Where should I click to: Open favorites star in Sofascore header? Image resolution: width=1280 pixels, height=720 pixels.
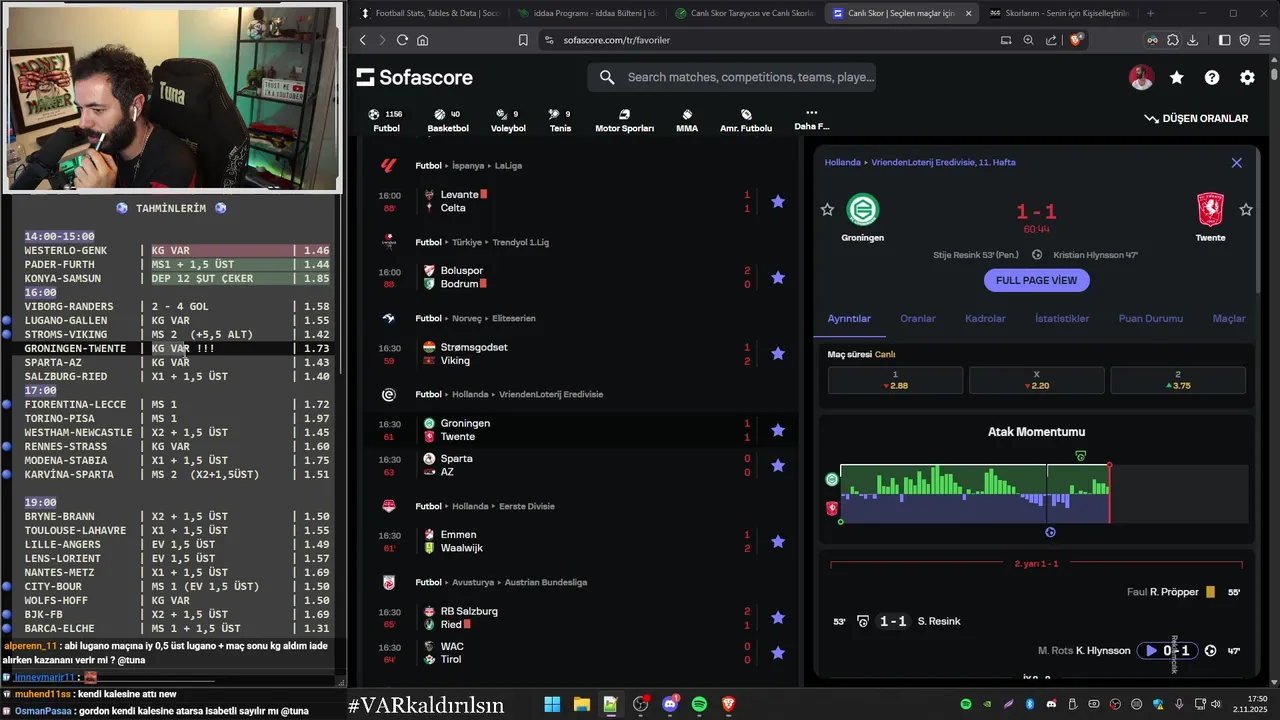[x=1177, y=77]
